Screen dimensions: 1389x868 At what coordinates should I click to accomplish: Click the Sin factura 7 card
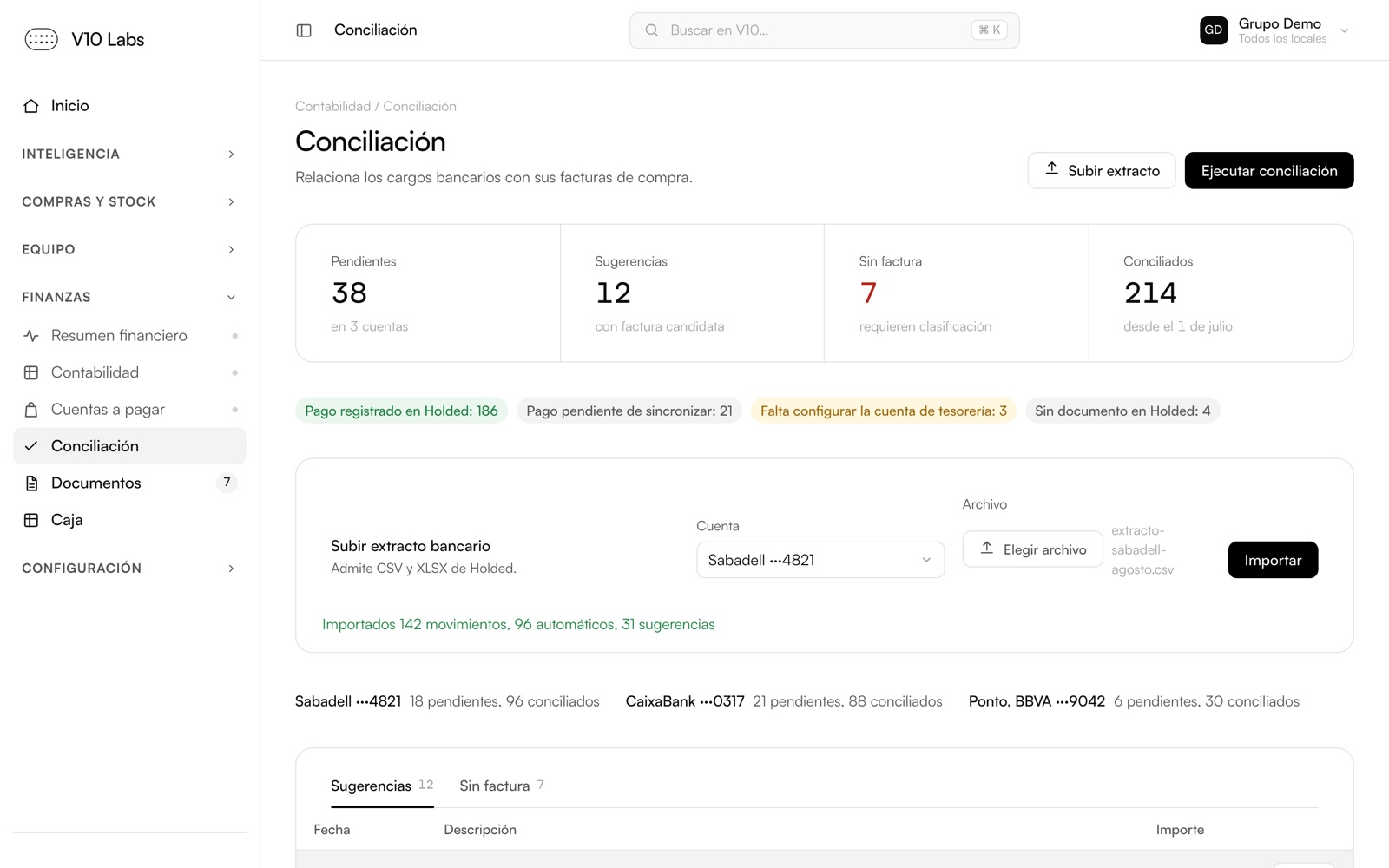957,293
